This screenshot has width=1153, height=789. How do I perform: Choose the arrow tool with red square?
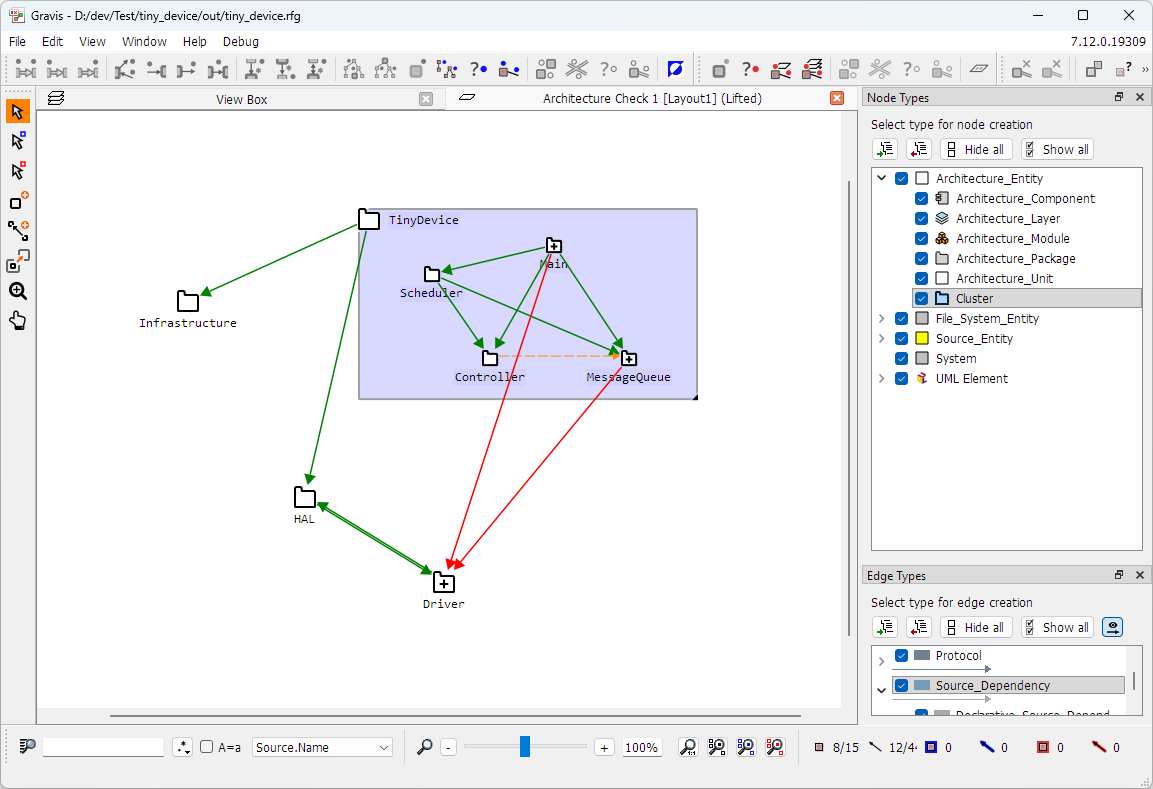[18, 171]
